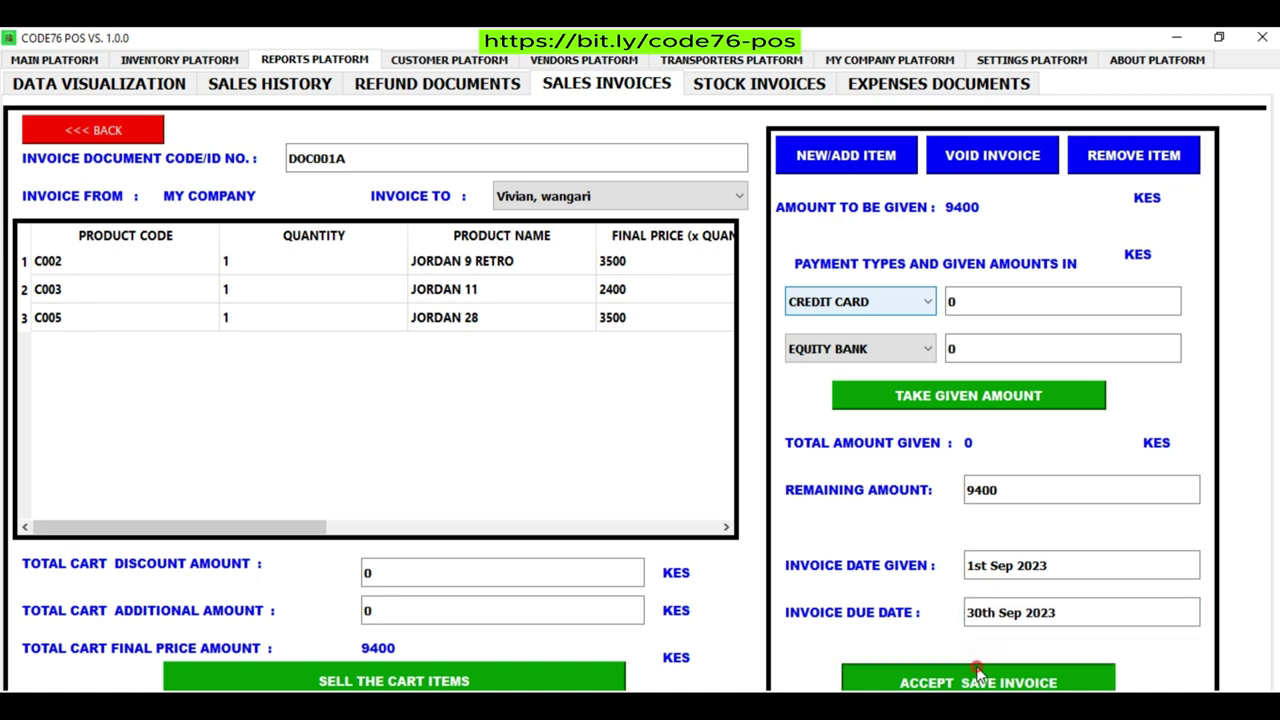Open TRANSPORTERS PLATFORM tab
This screenshot has height=720, width=1280.
point(731,60)
